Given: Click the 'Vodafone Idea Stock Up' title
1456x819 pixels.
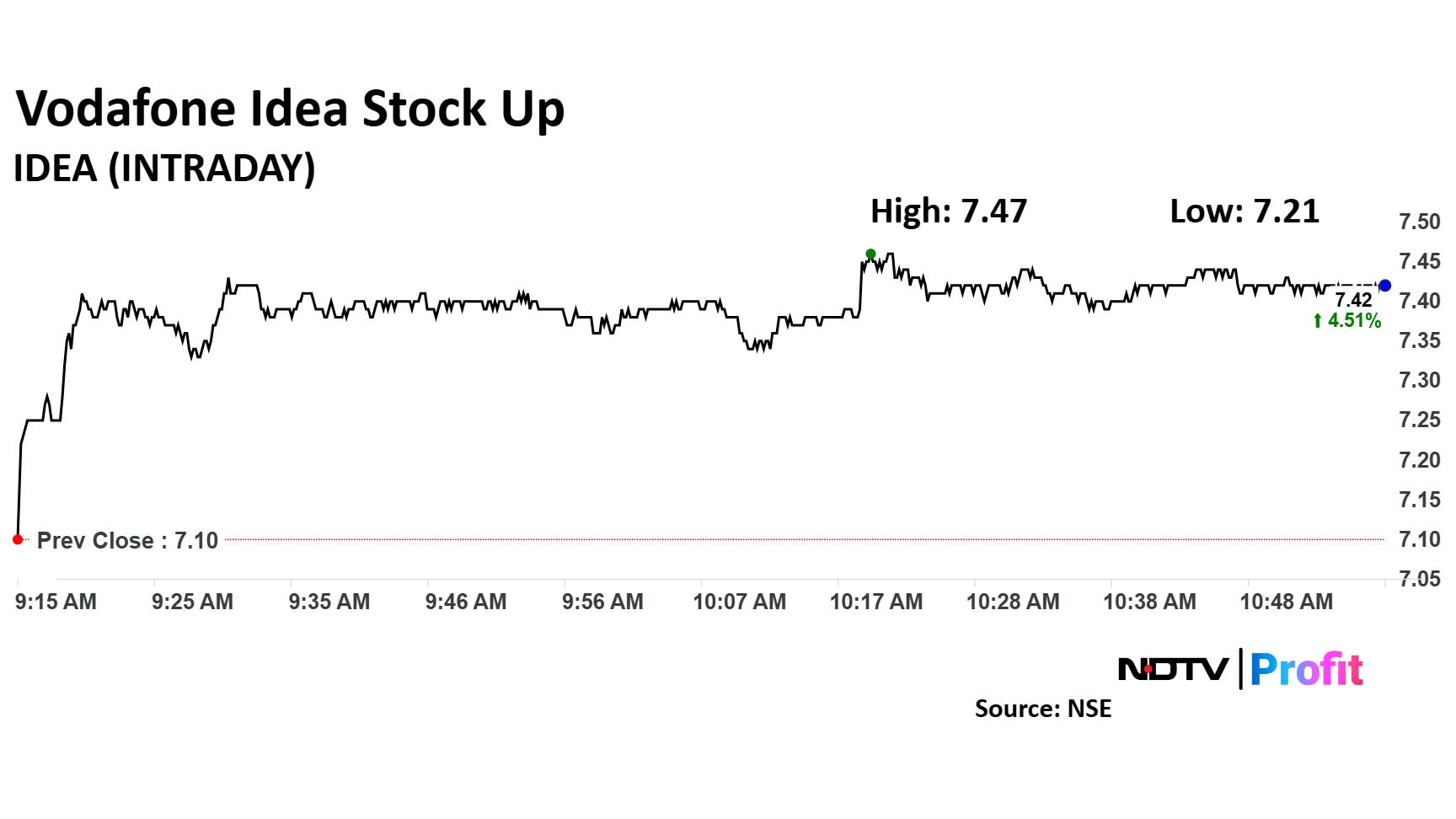Looking at the screenshot, I should pyautogui.click(x=290, y=109).
